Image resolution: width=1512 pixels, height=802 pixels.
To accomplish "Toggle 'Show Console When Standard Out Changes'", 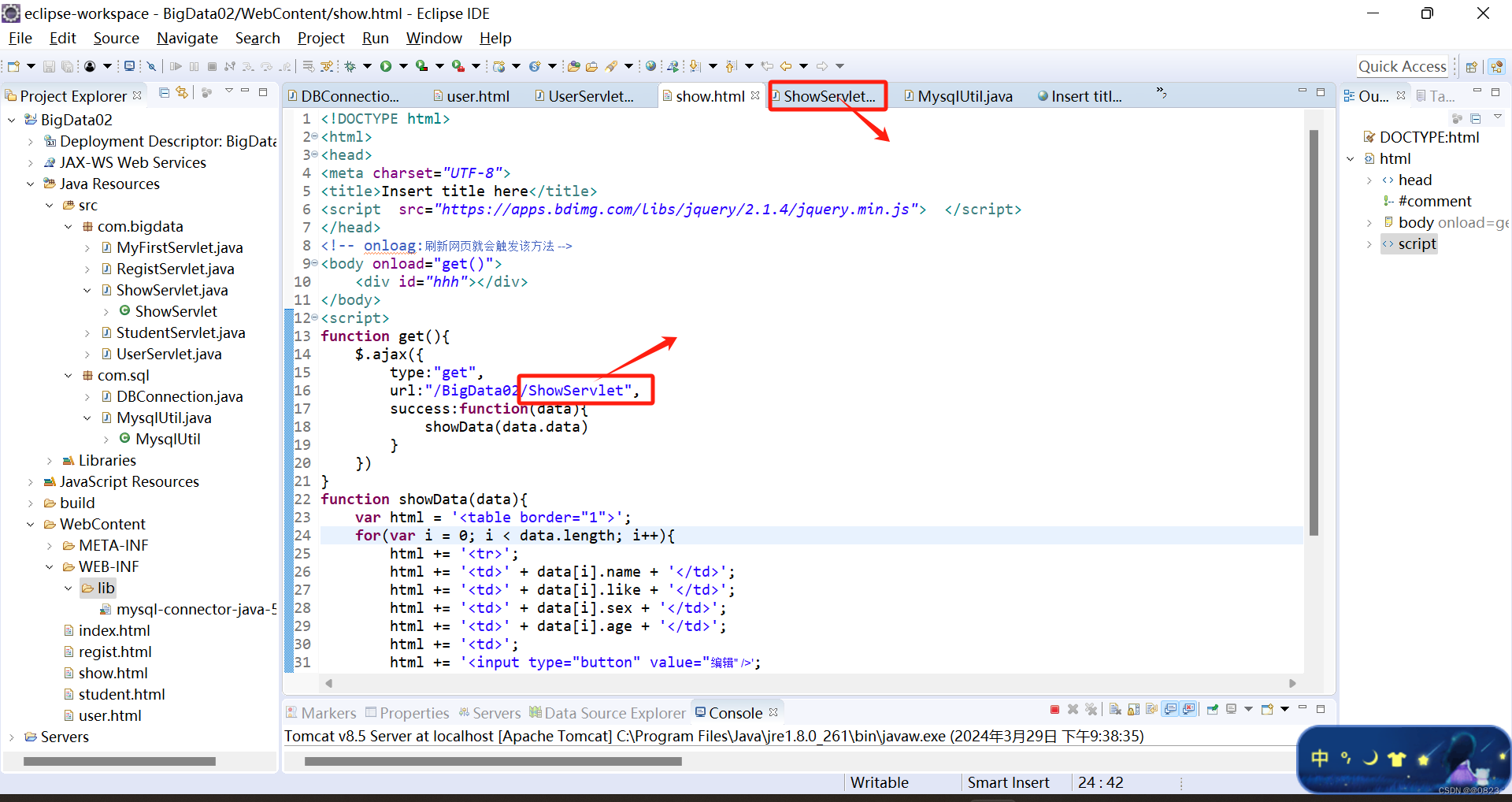I will [1170, 709].
